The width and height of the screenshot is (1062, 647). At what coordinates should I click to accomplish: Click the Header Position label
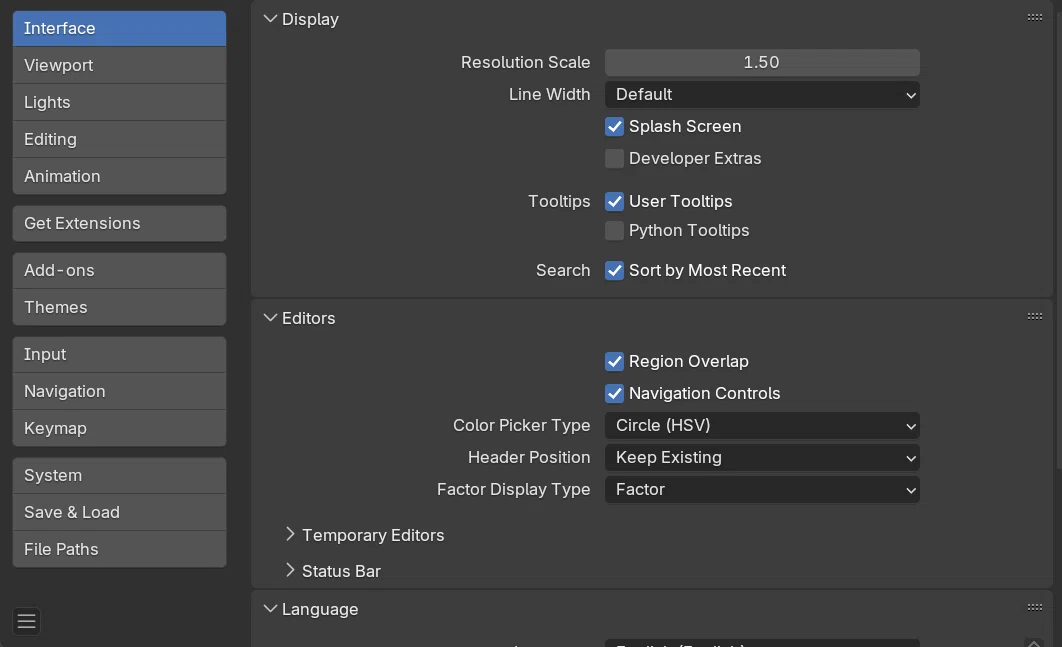pyautogui.click(x=529, y=457)
